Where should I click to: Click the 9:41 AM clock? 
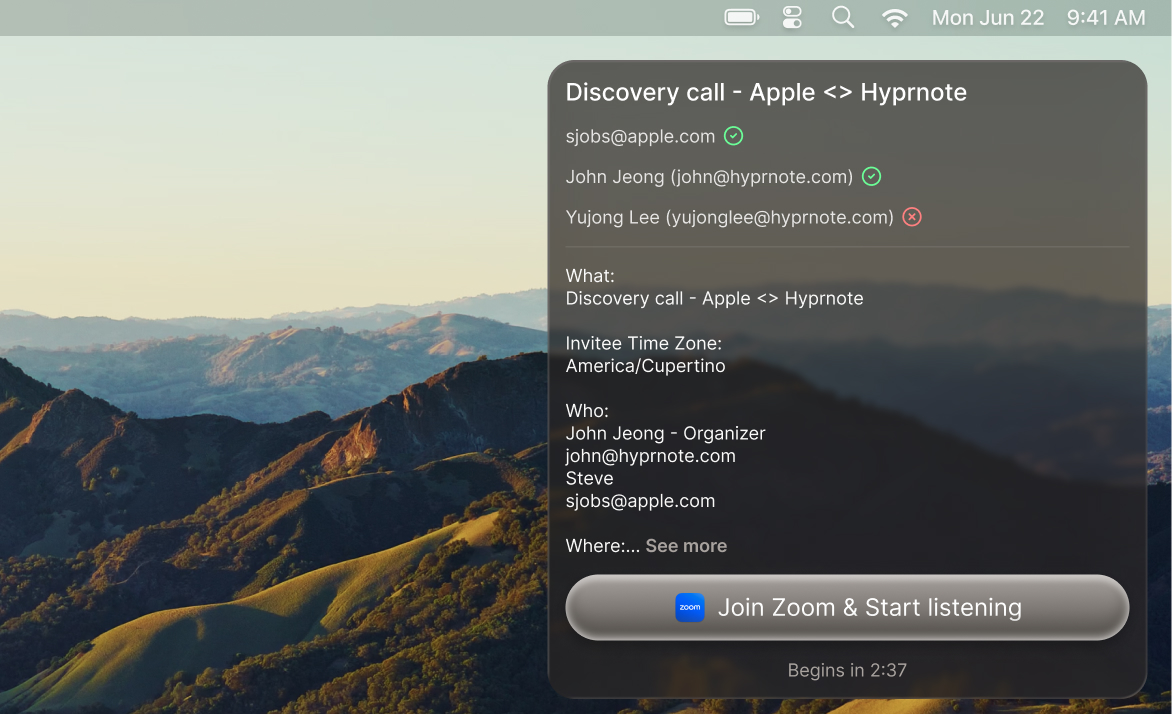click(1105, 18)
